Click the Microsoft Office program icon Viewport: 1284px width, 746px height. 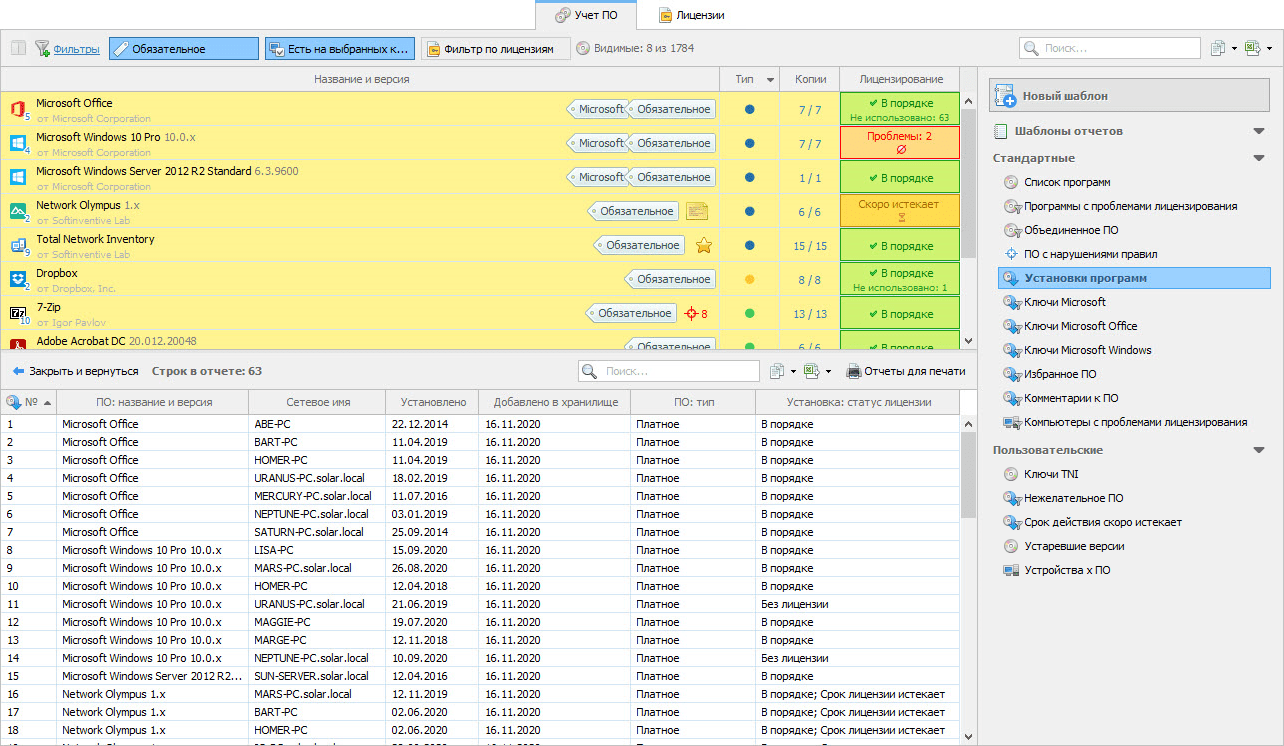pyautogui.click(x=18, y=109)
